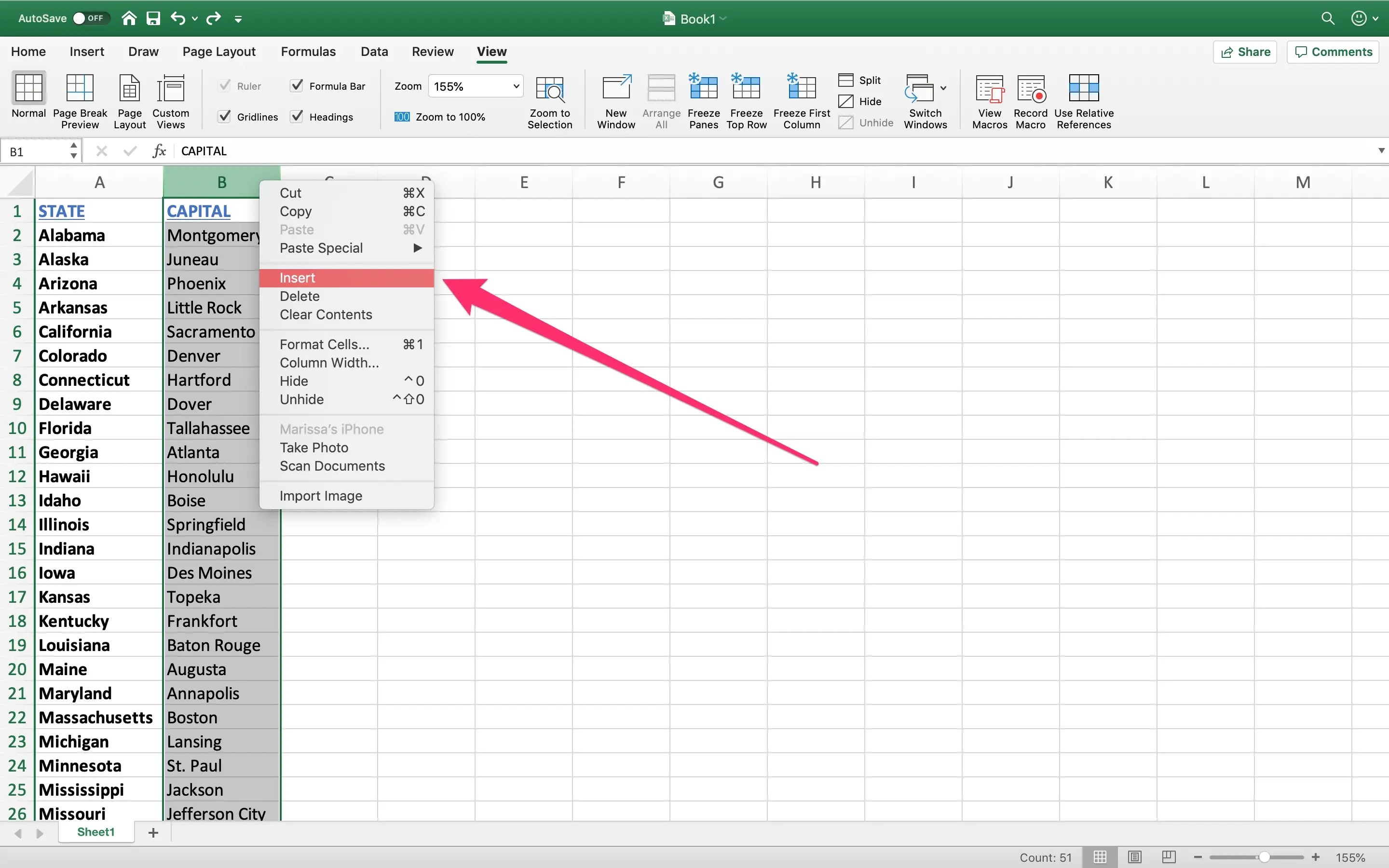Click the View Macros icon
1389x868 pixels.
pyautogui.click(x=989, y=88)
